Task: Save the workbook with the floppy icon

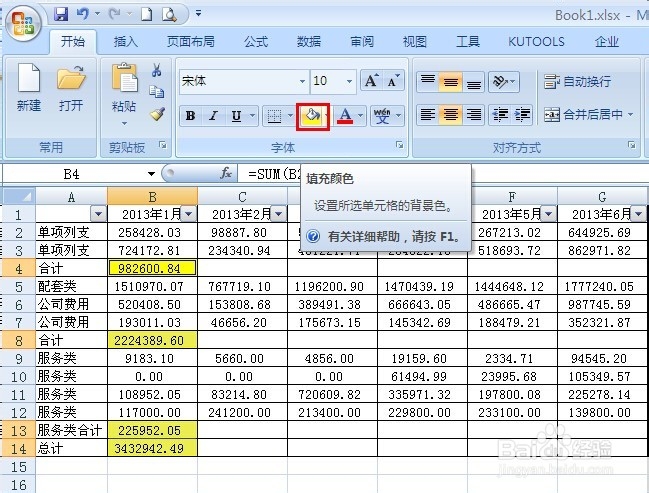Action: [x=61, y=14]
